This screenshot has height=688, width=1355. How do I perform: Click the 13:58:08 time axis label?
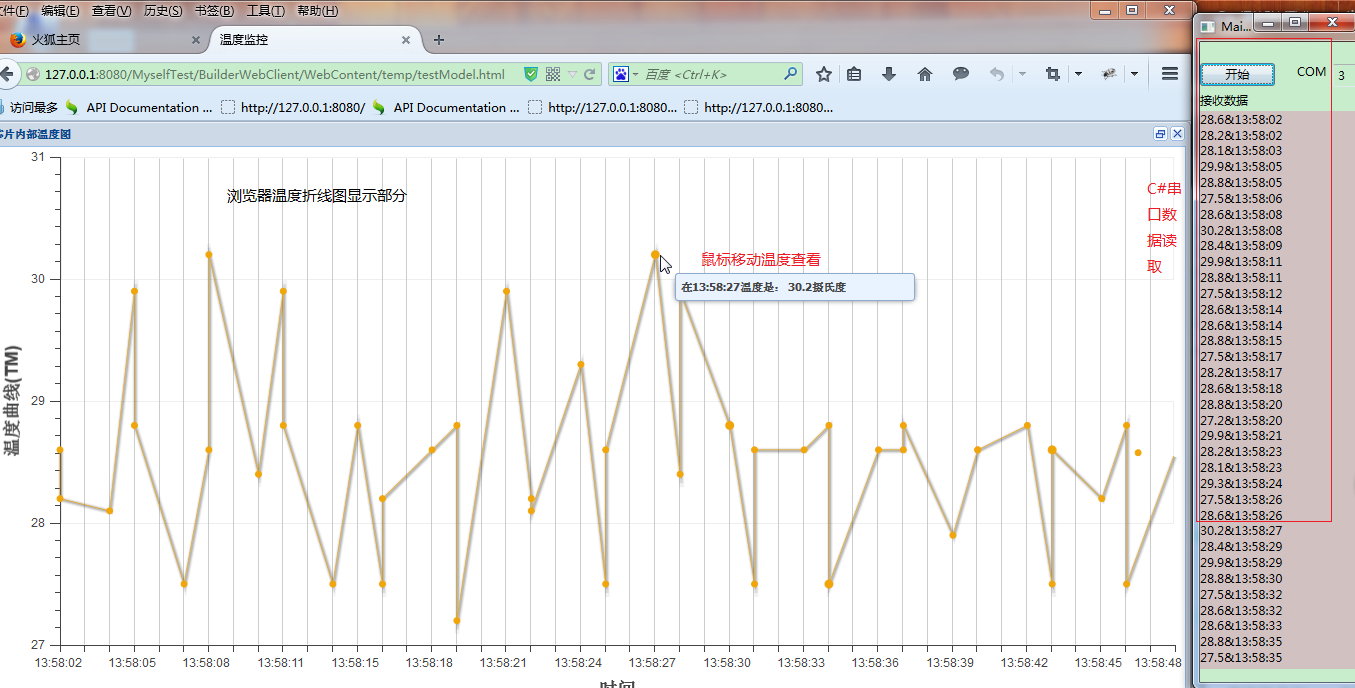pyautogui.click(x=207, y=663)
